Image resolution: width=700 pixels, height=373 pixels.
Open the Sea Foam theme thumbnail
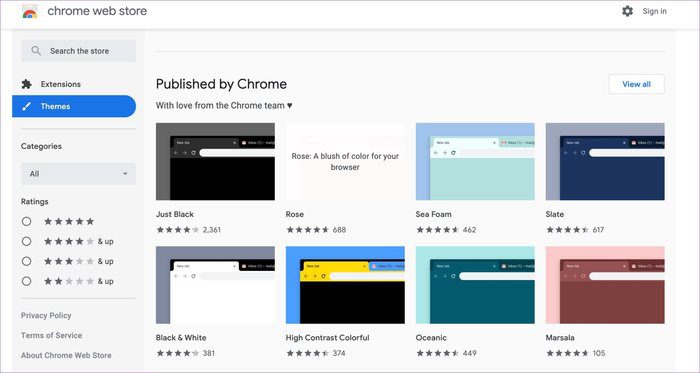coord(475,162)
